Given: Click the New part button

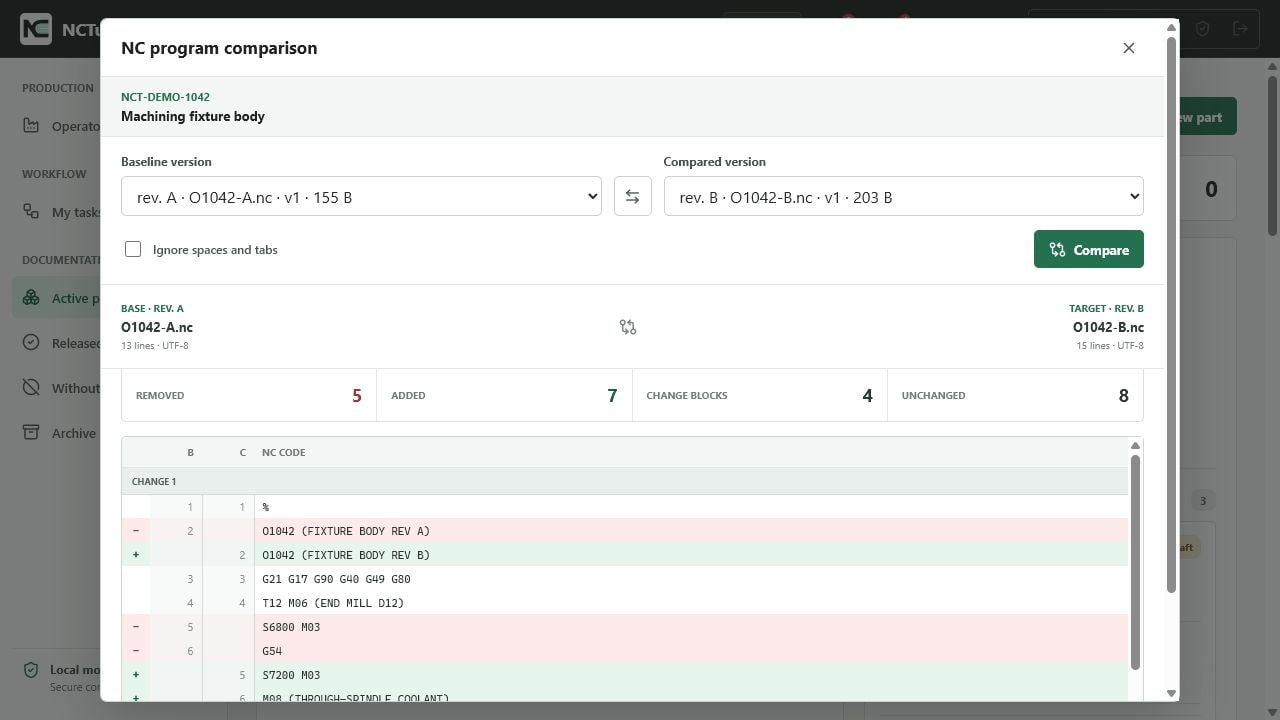Looking at the screenshot, I should 1208,117.
